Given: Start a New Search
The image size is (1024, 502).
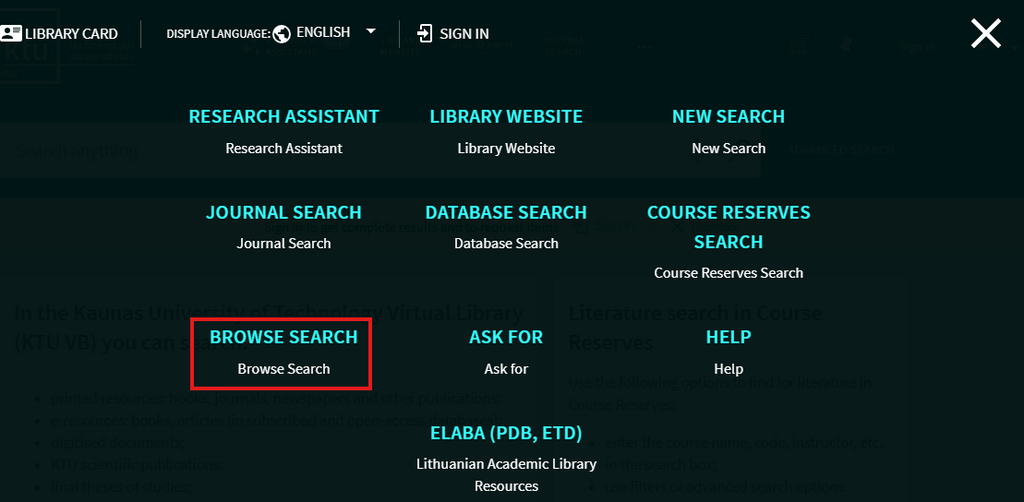Looking at the screenshot, I should click(x=728, y=117).
